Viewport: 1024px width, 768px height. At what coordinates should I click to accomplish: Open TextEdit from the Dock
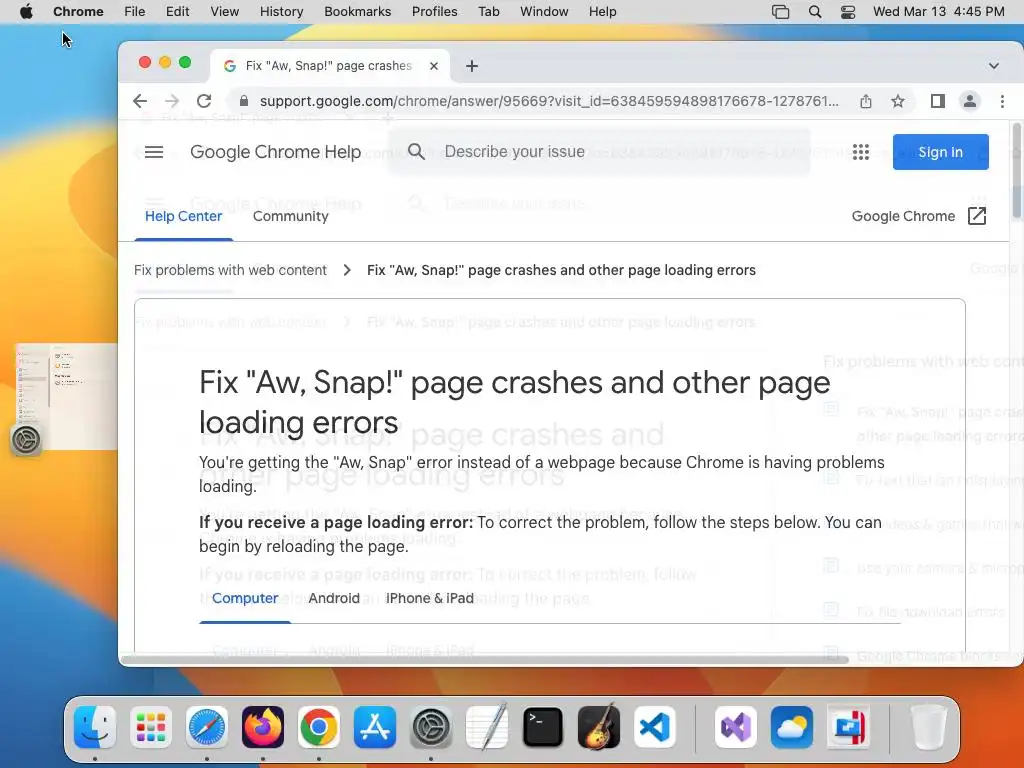coord(487,726)
